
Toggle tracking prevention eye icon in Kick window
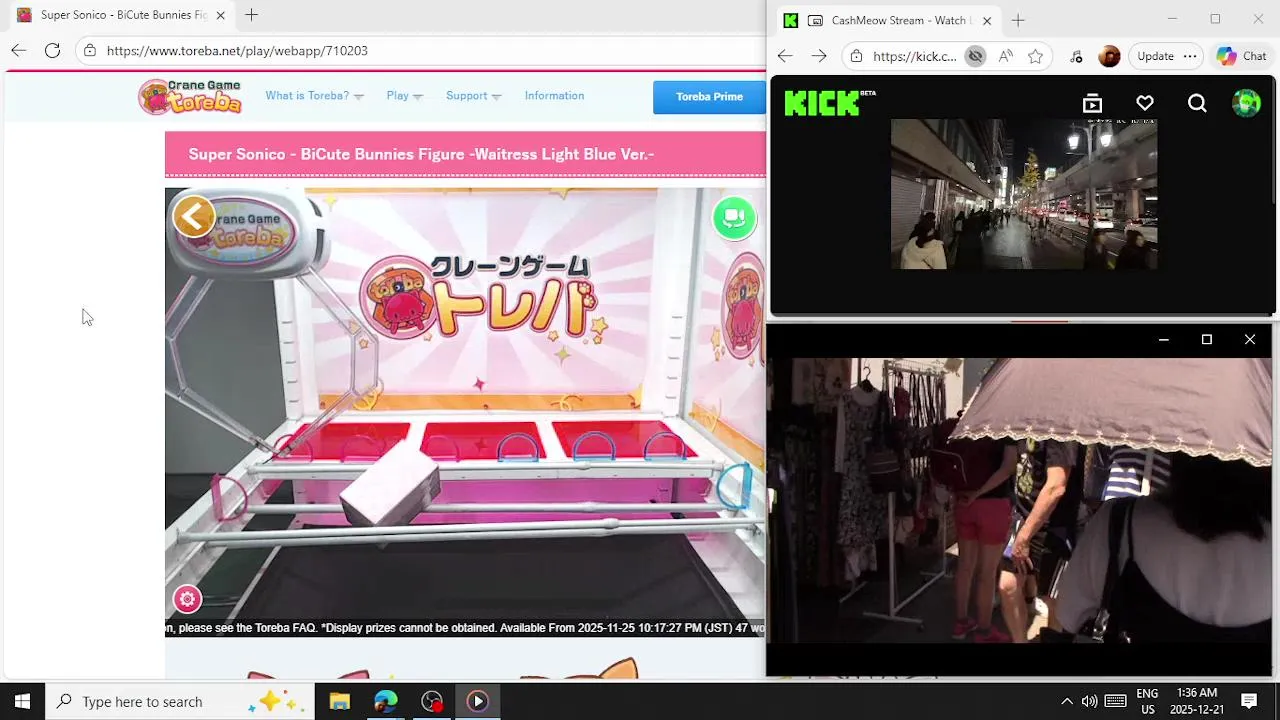pyautogui.click(x=975, y=56)
